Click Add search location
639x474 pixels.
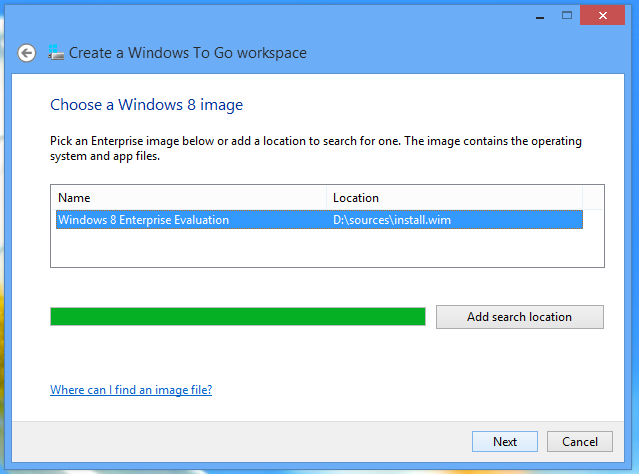click(x=520, y=317)
